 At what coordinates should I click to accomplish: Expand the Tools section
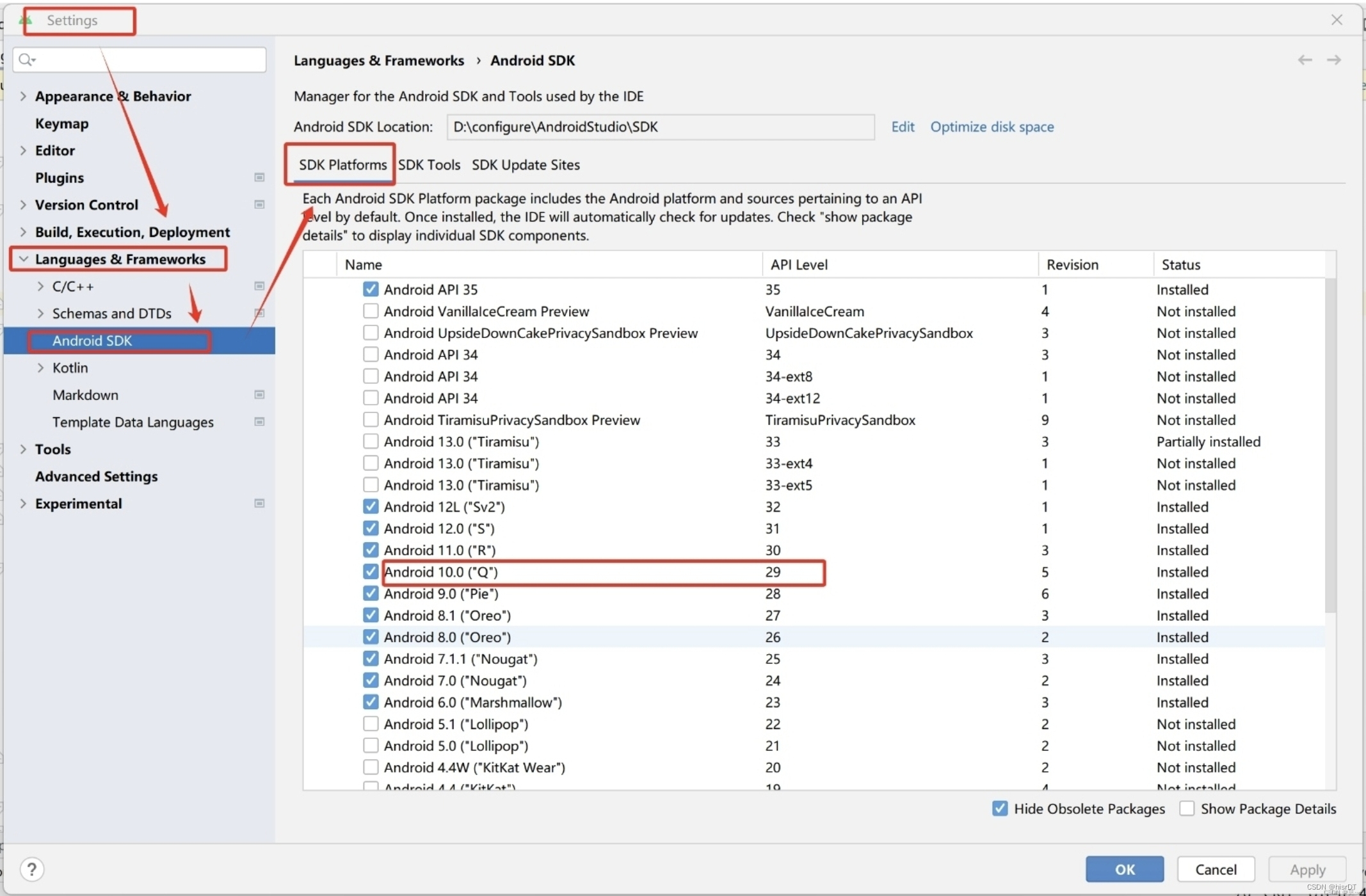(23, 449)
